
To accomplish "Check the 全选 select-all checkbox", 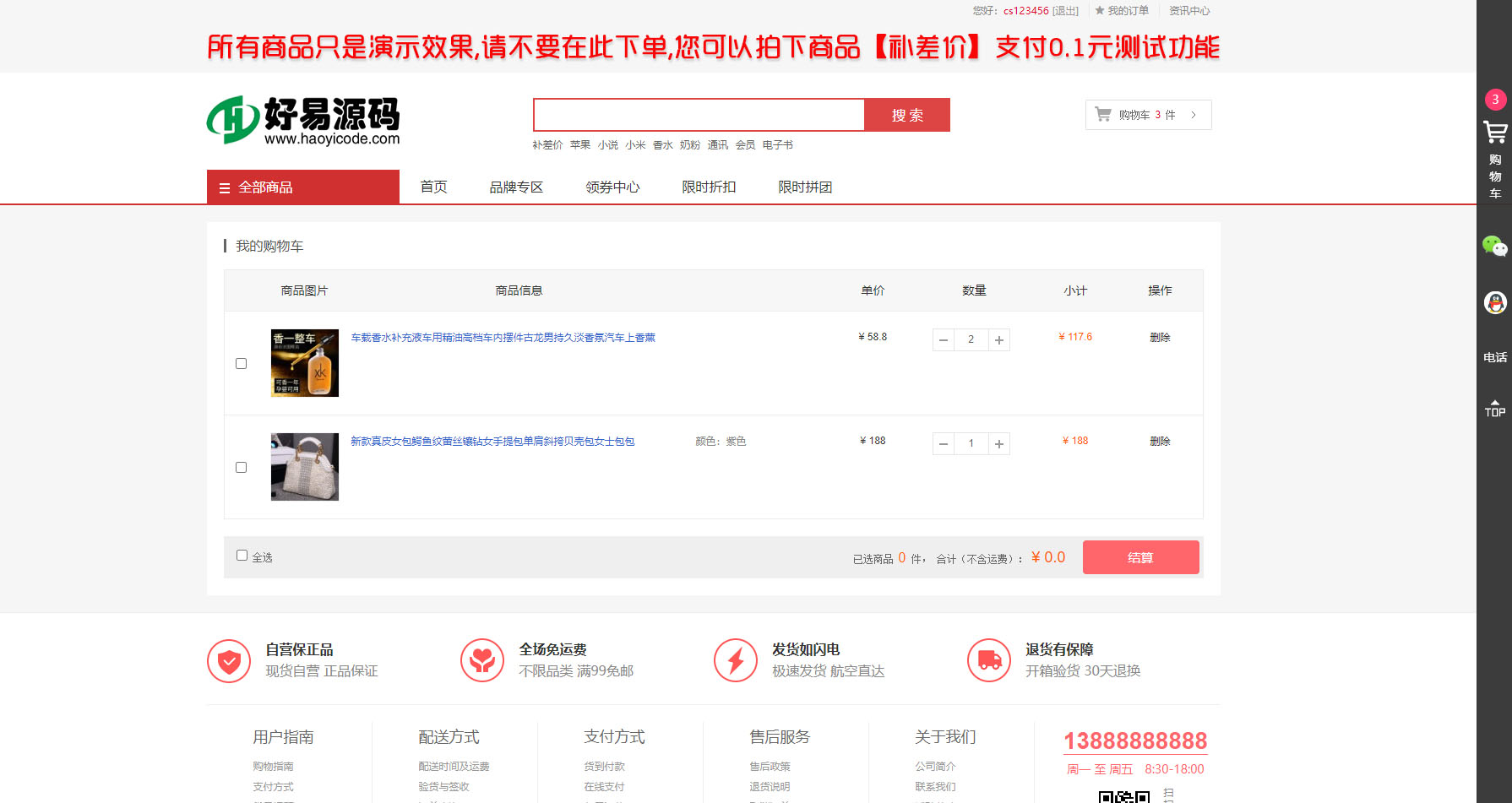I will (242, 555).
